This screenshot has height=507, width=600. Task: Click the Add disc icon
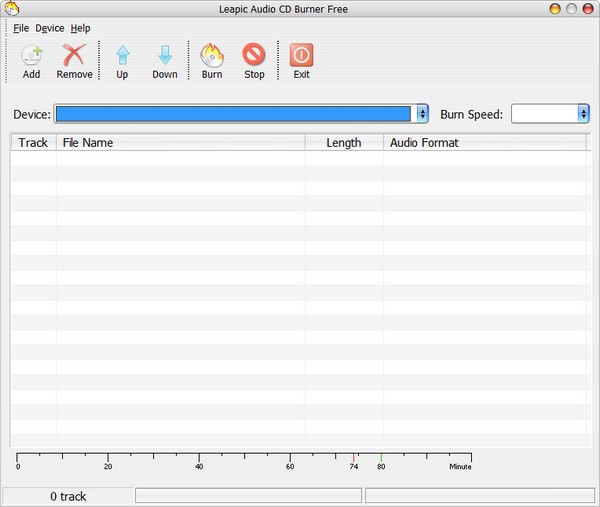31,55
